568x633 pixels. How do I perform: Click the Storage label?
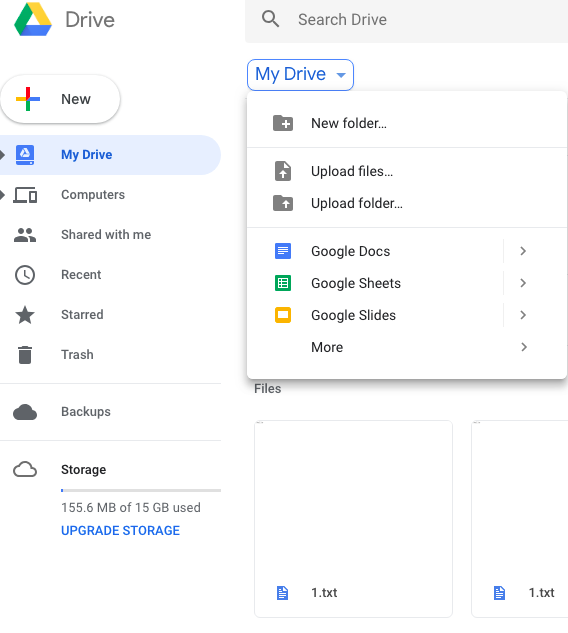click(x=84, y=470)
